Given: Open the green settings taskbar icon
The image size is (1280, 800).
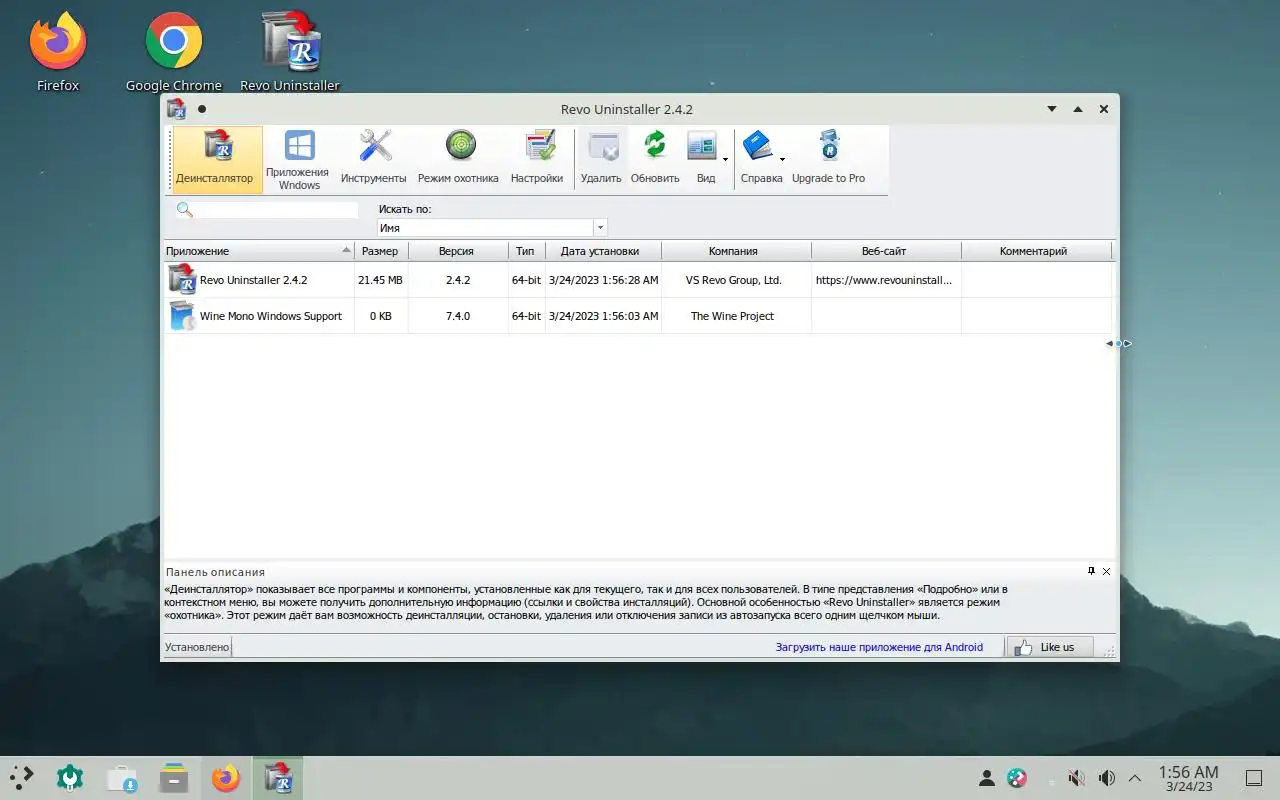Looking at the screenshot, I should pyautogui.click(x=70, y=777).
